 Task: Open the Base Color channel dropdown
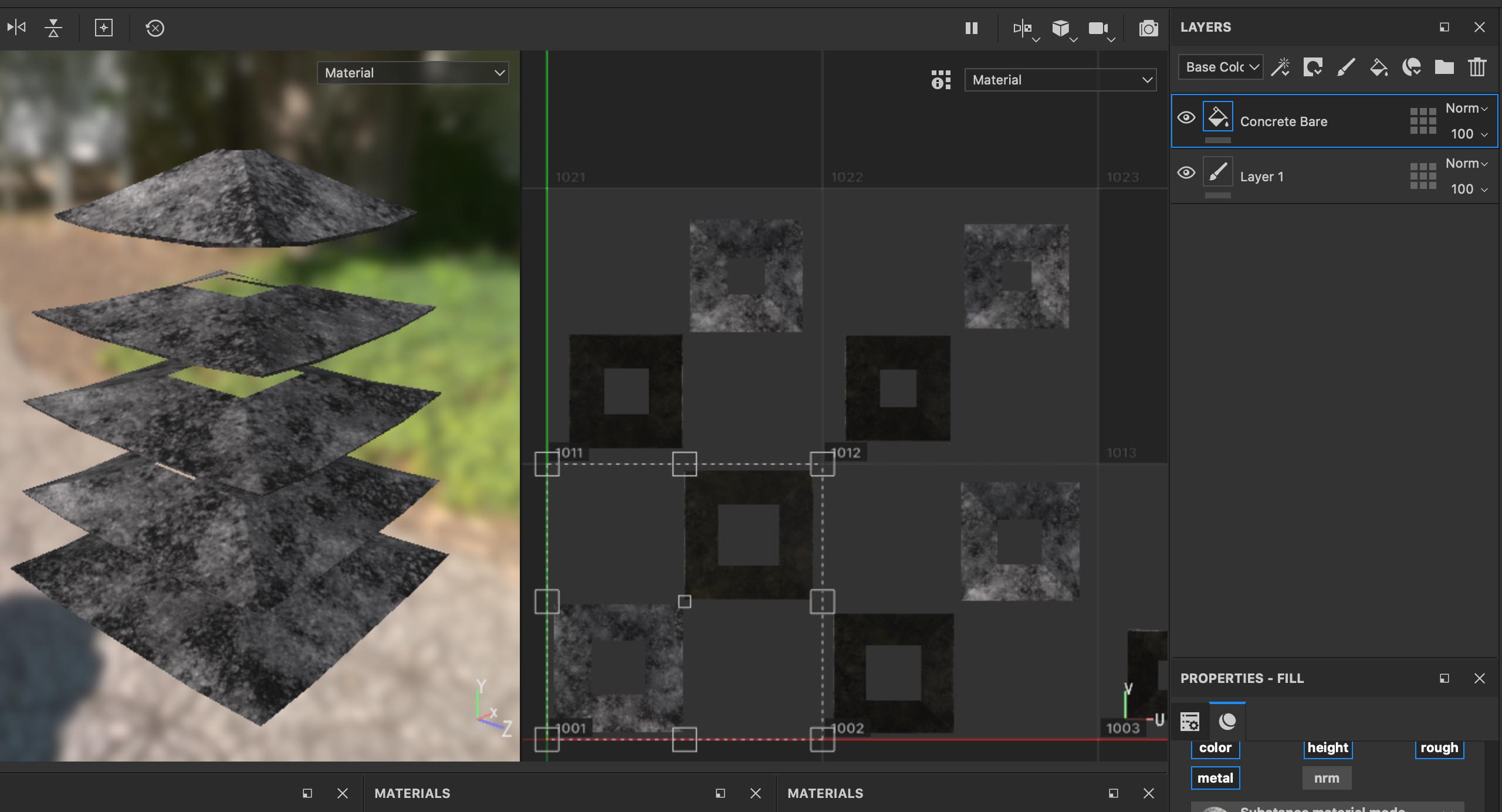tap(1220, 67)
